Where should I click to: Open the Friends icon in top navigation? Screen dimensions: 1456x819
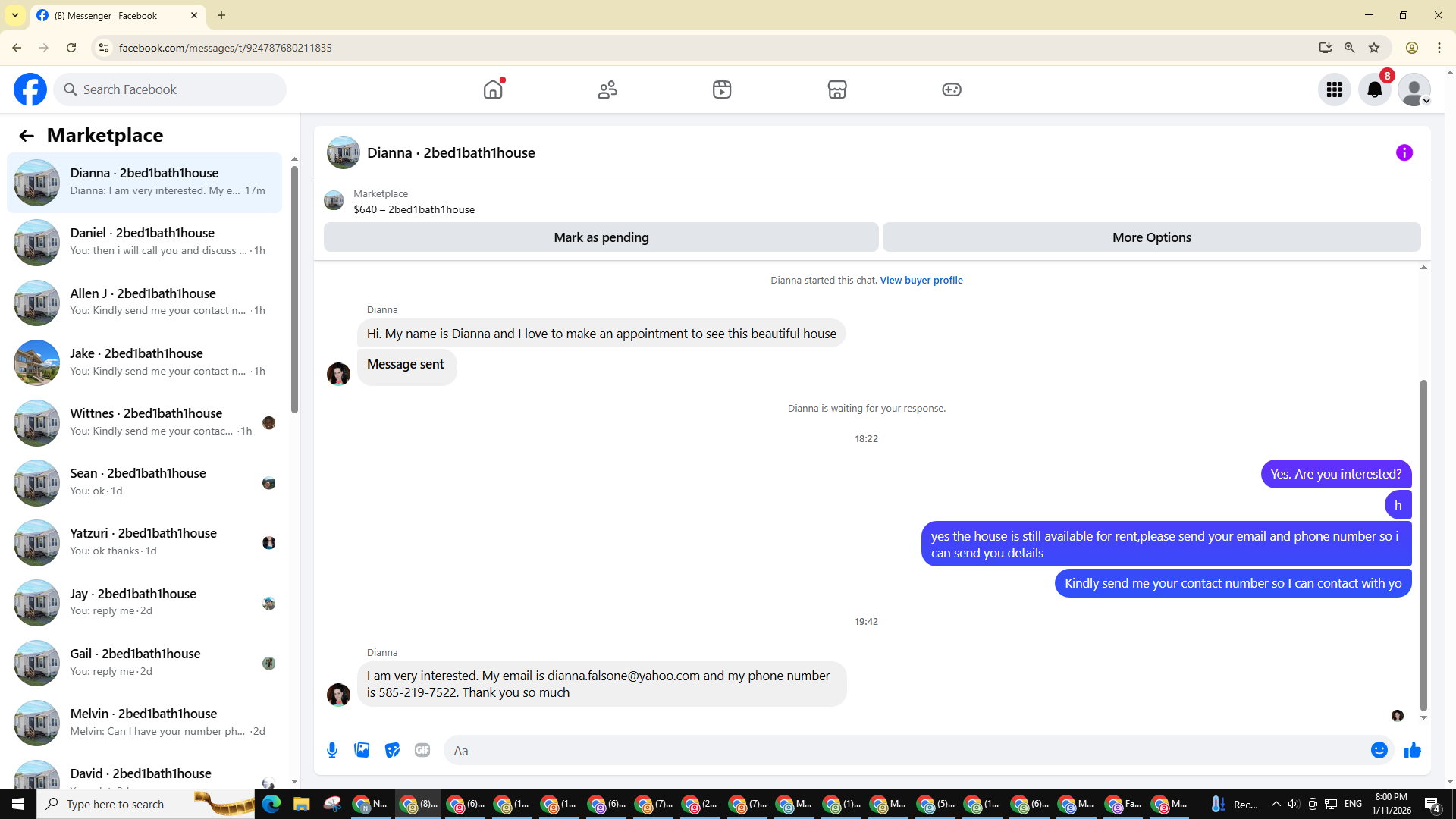(x=607, y=89)
